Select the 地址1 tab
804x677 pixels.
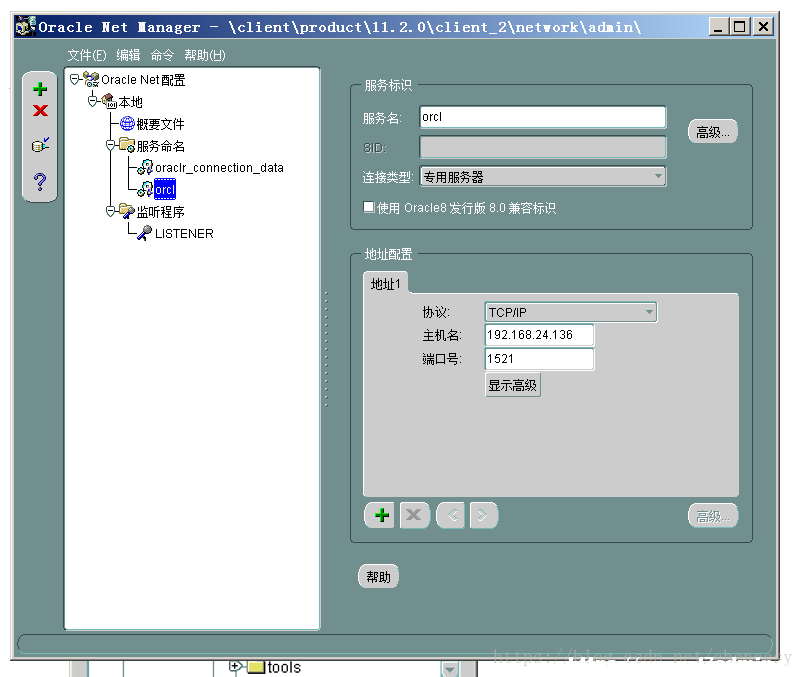(x=386, y=284)
